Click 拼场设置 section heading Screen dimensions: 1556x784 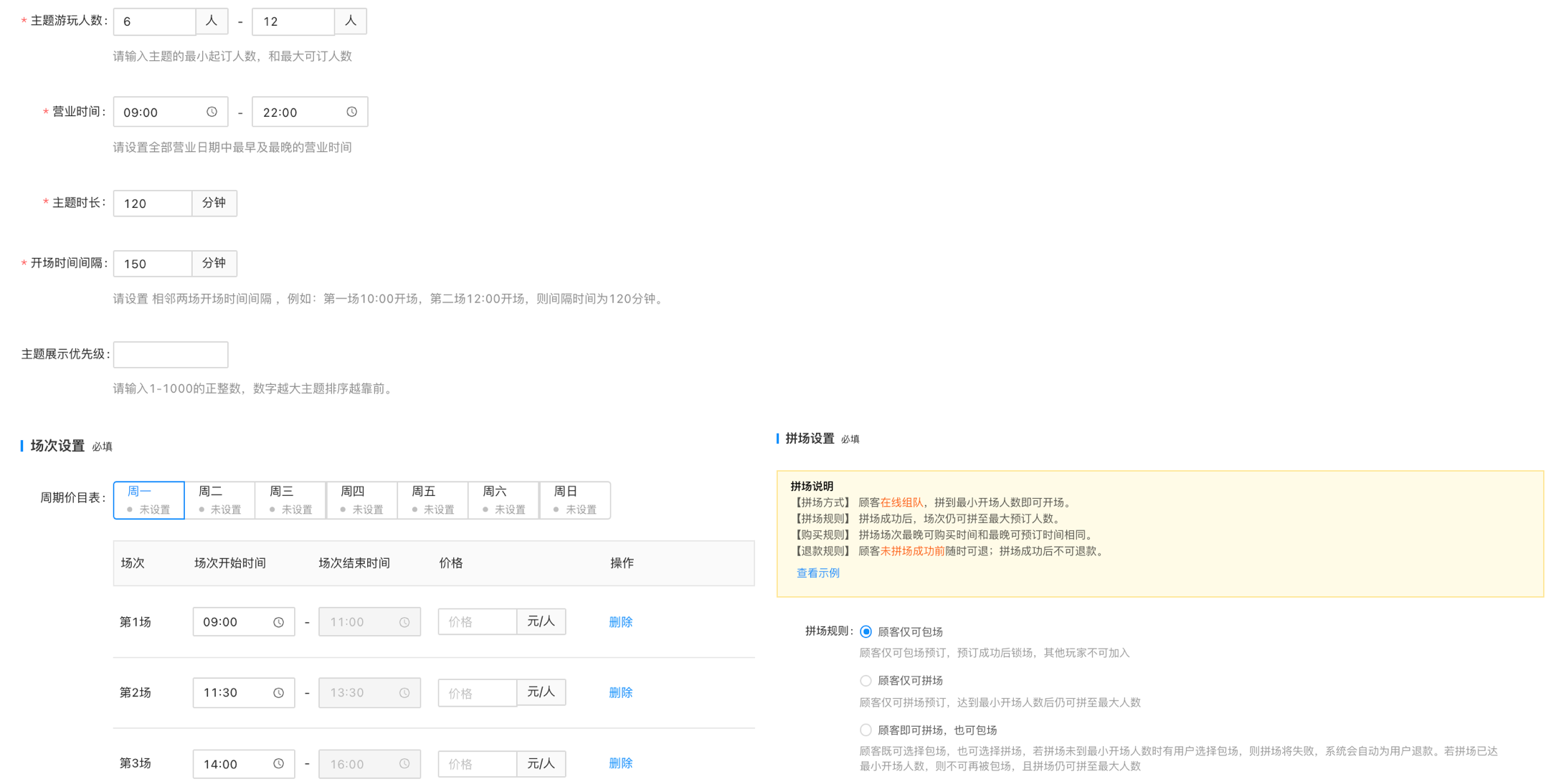pos(810,439)
